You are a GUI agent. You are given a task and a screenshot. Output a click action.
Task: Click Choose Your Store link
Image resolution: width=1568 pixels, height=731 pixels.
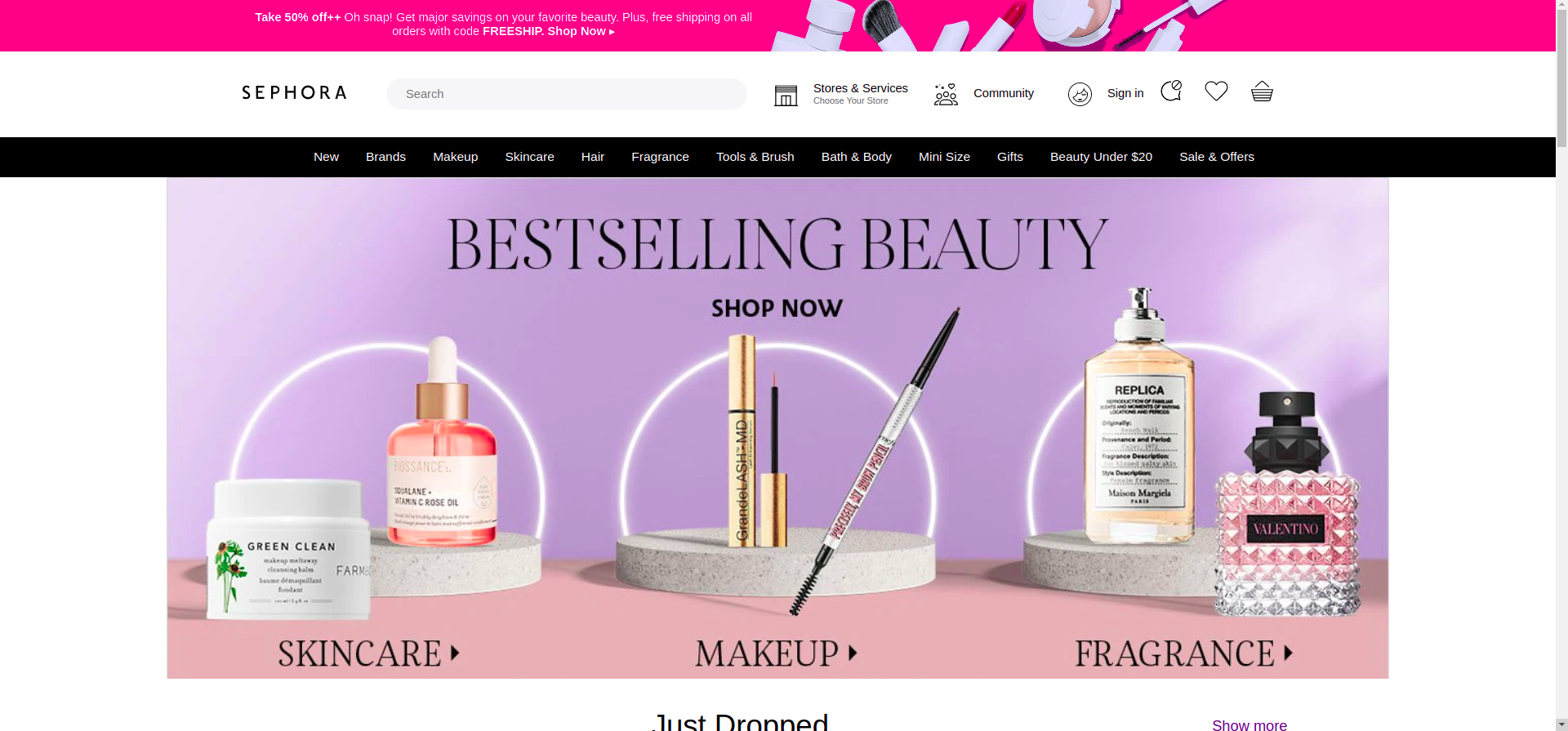pos(850,101)
